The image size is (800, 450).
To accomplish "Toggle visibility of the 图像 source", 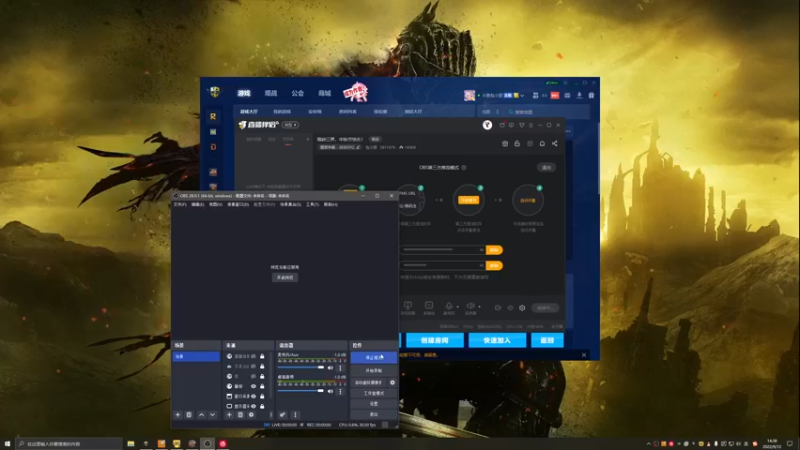I will coord(253,386).
